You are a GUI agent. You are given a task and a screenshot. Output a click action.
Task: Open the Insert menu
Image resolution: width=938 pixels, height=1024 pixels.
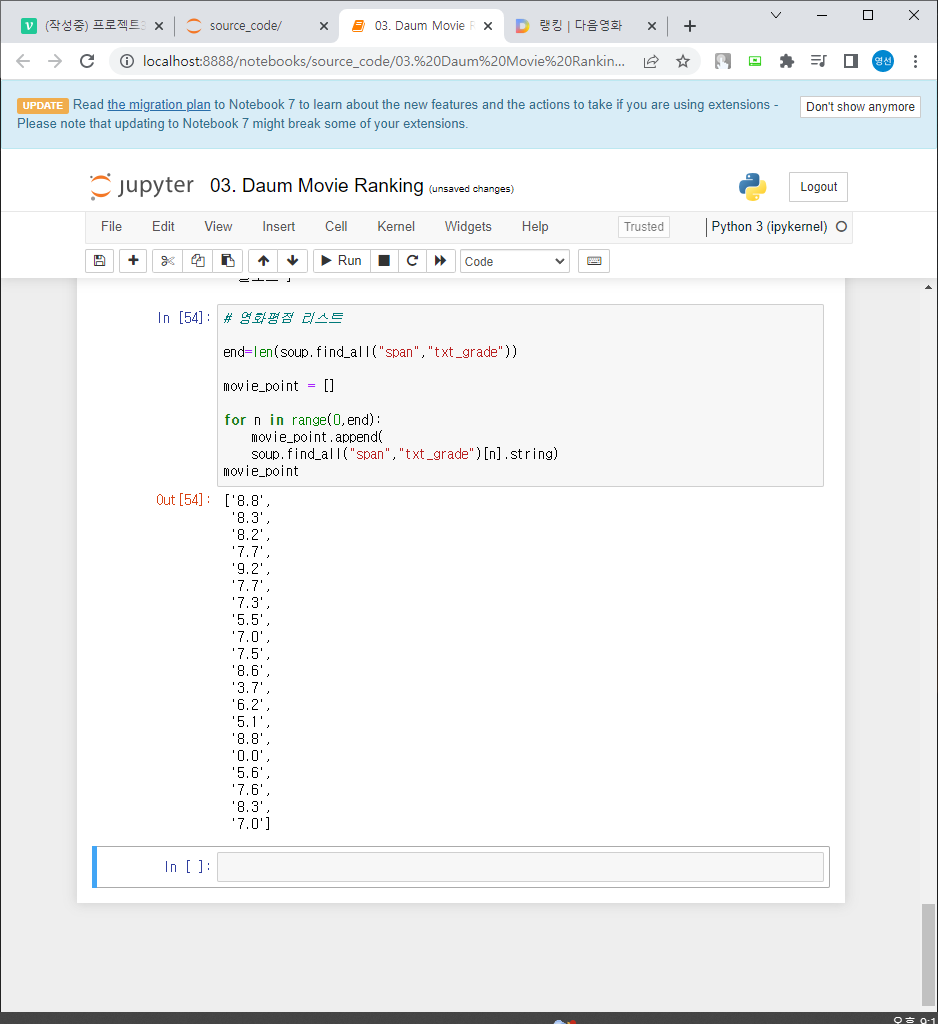279,227
